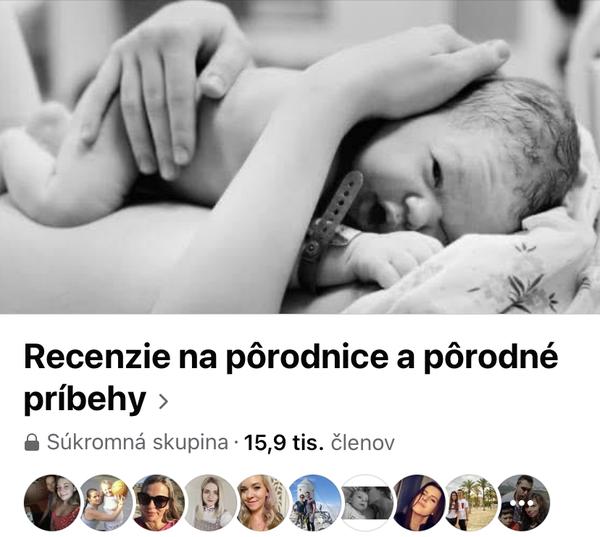This screenshot has width=600, height=537.
Task: Open eighth avatar of dark-haired woman
Action: tap(419, 503)
